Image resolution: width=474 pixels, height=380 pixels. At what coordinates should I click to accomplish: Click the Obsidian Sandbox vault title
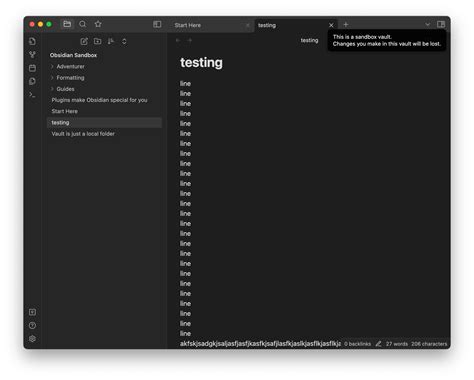73,55
